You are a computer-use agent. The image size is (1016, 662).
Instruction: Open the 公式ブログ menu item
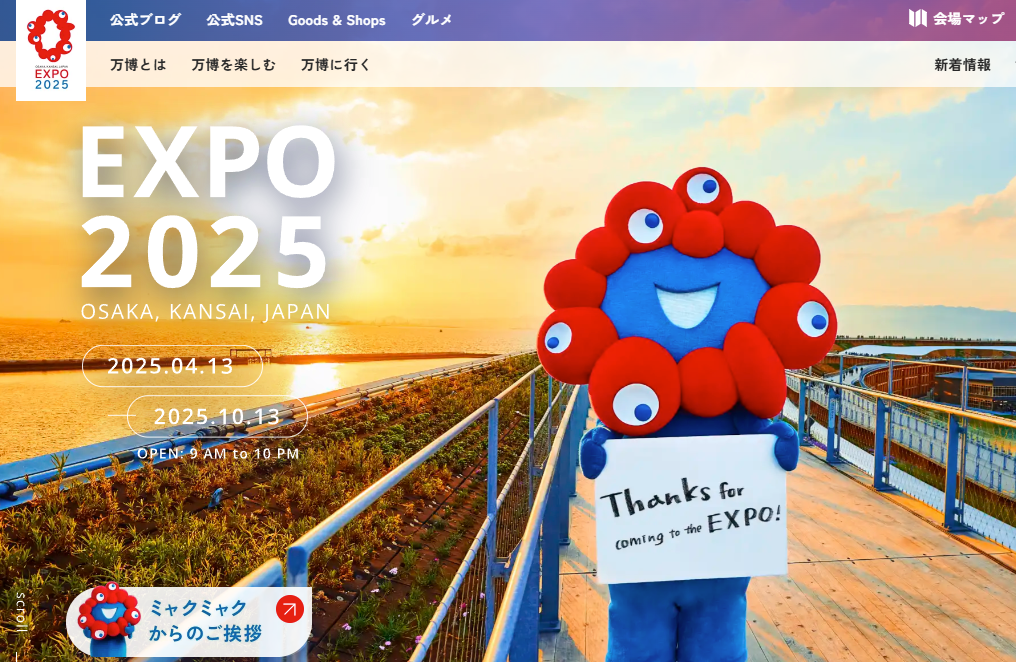146,20
